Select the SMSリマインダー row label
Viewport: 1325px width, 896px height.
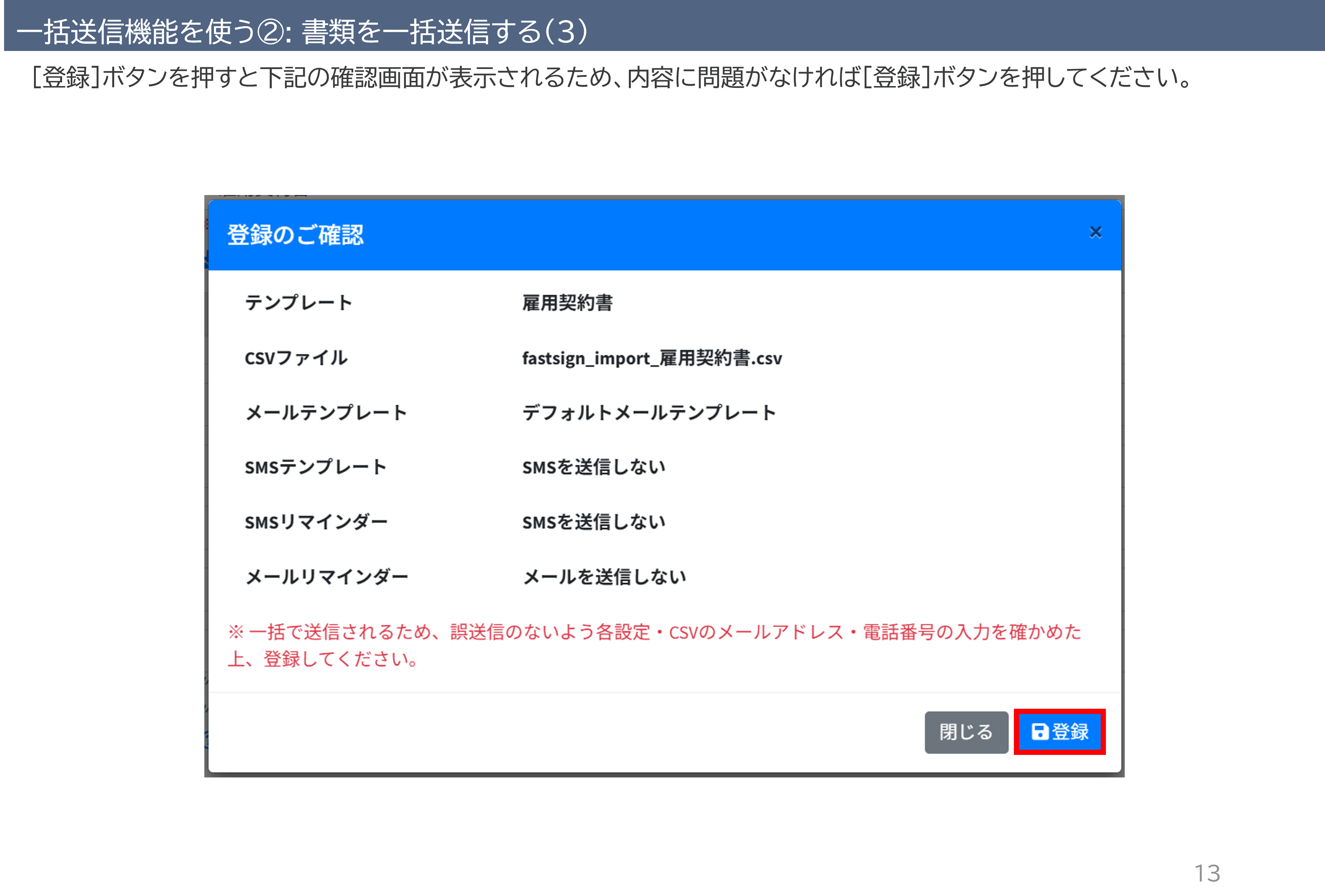coord(316,522)
